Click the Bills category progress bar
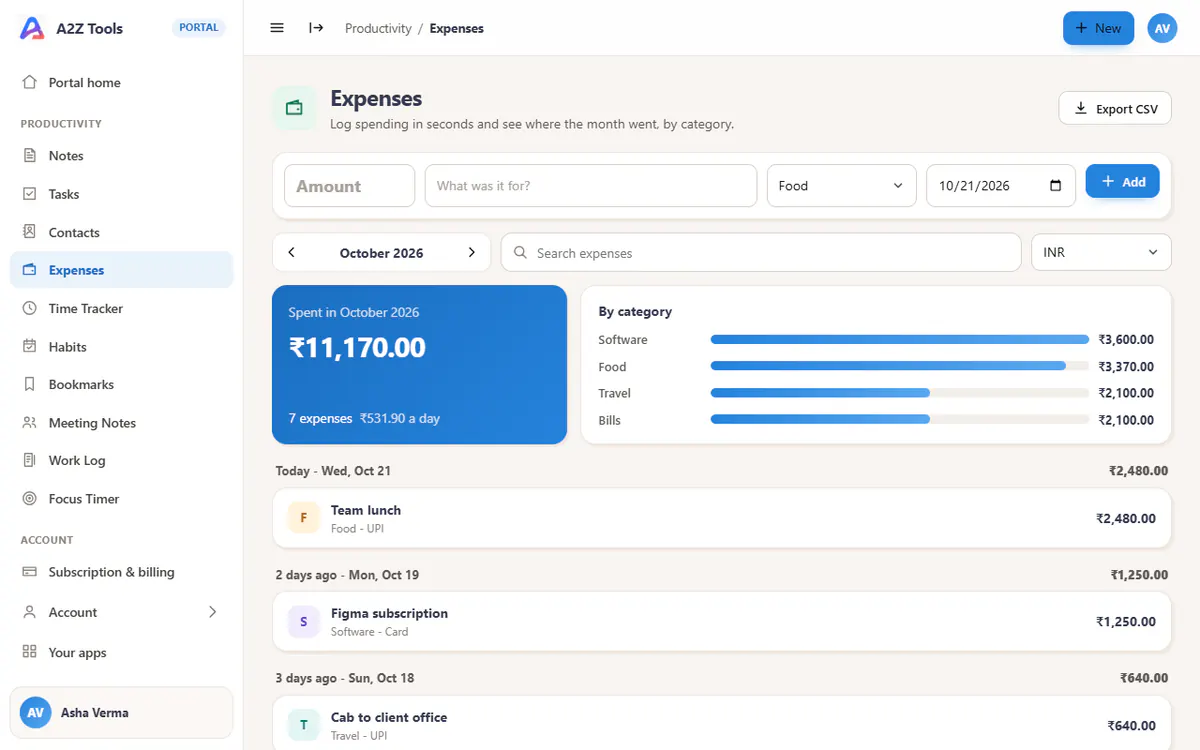The width and height of the screenshot is (1200, 750). coord(899,420)
